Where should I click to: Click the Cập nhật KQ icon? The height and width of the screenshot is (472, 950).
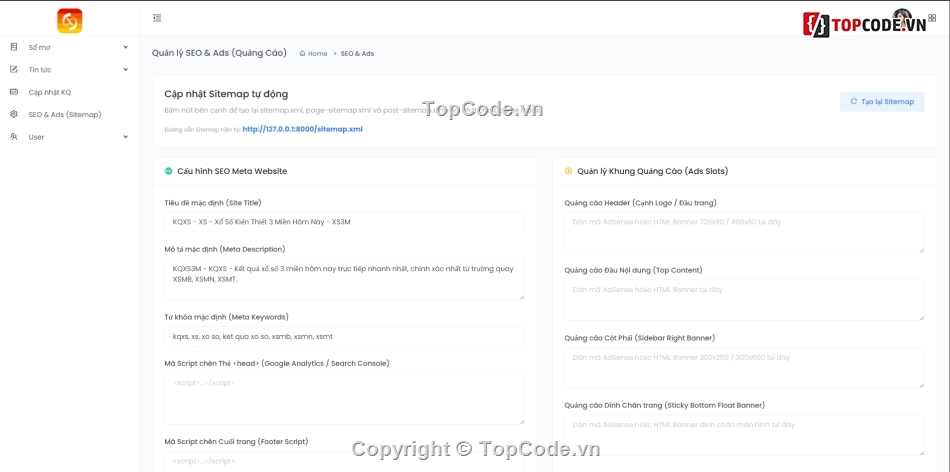(14, 91)
